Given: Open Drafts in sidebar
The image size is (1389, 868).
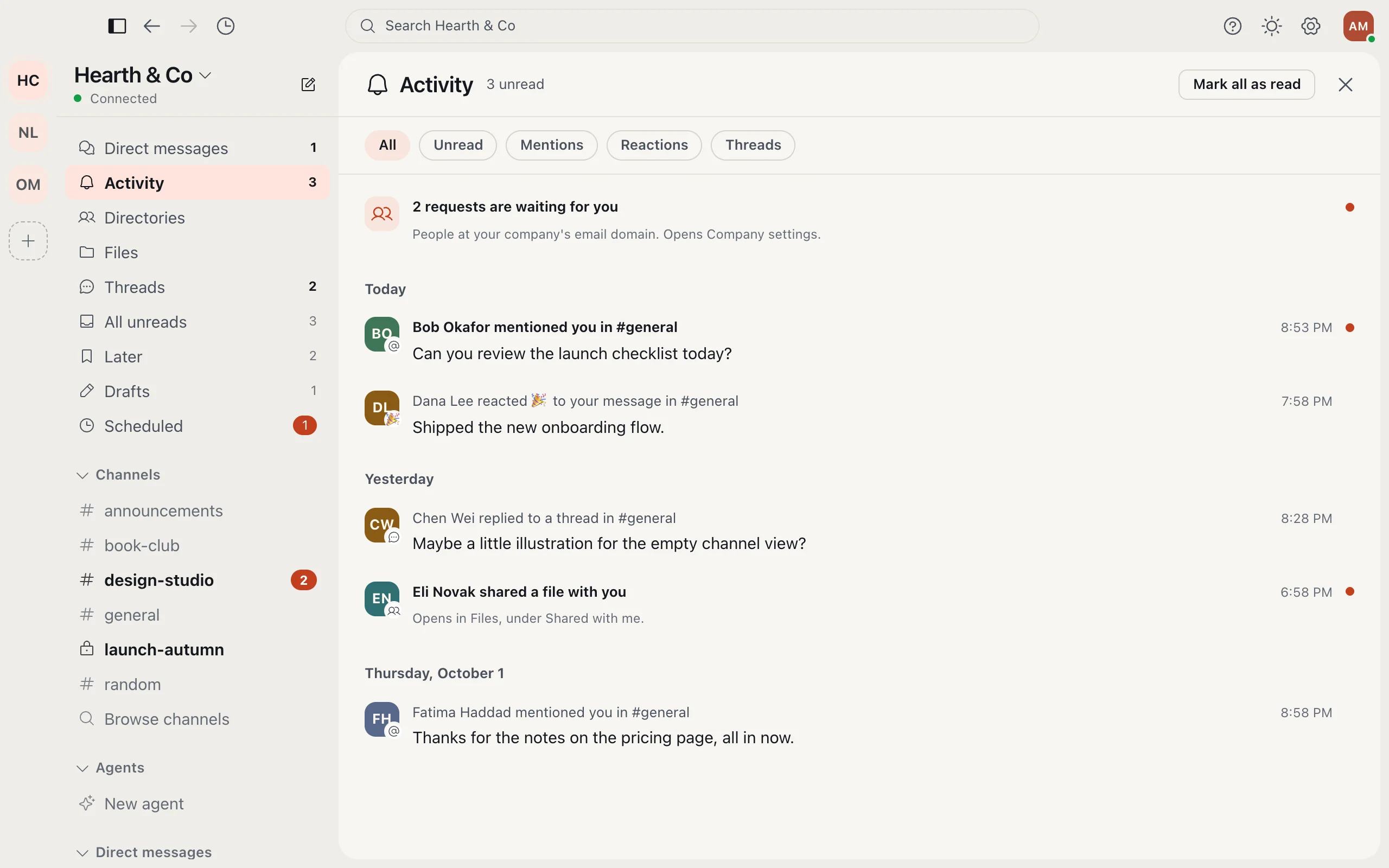Looking at the screenshot, I should [197, 392].
